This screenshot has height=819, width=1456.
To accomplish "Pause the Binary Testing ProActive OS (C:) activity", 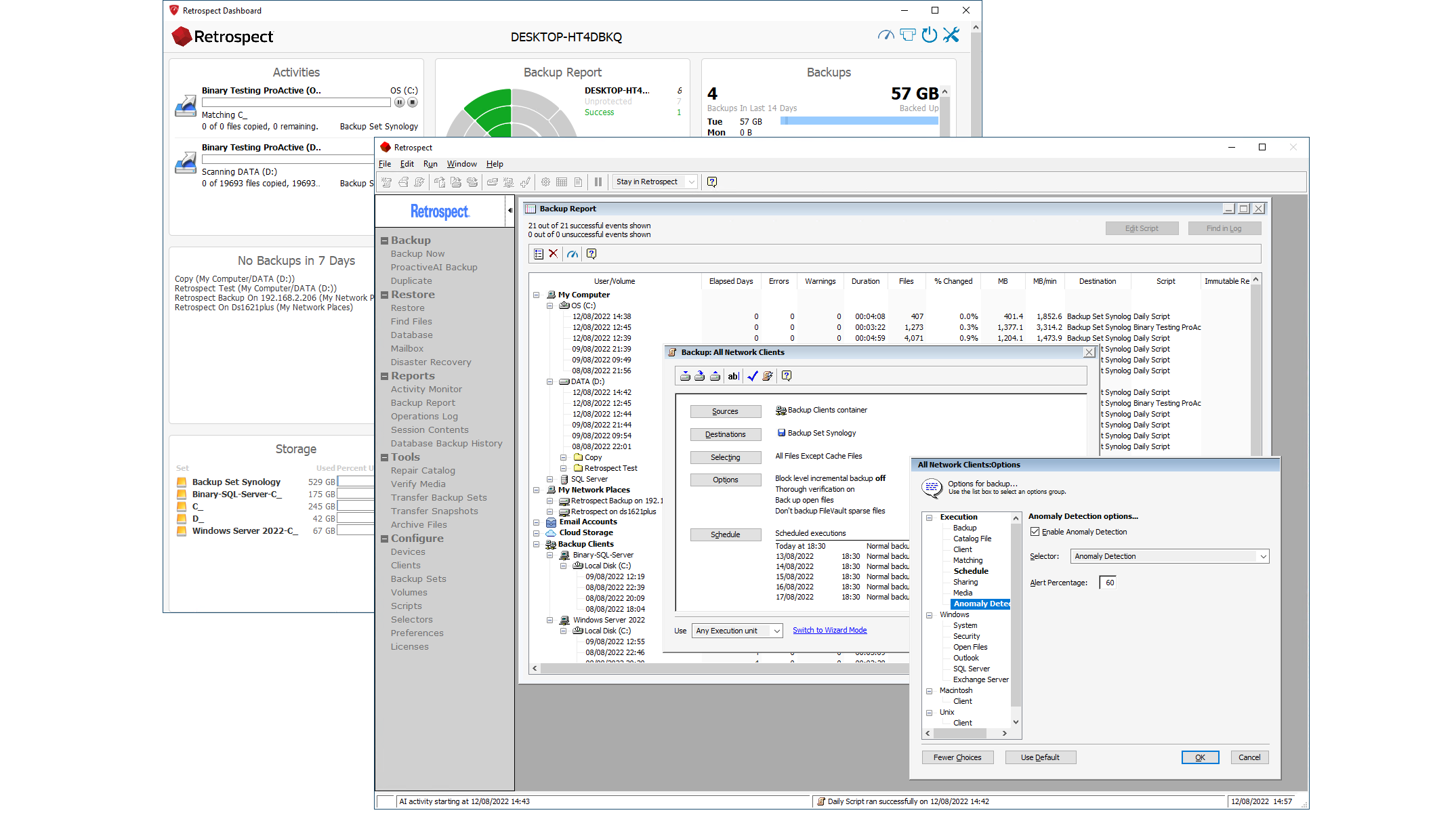I will pos(400,102).
